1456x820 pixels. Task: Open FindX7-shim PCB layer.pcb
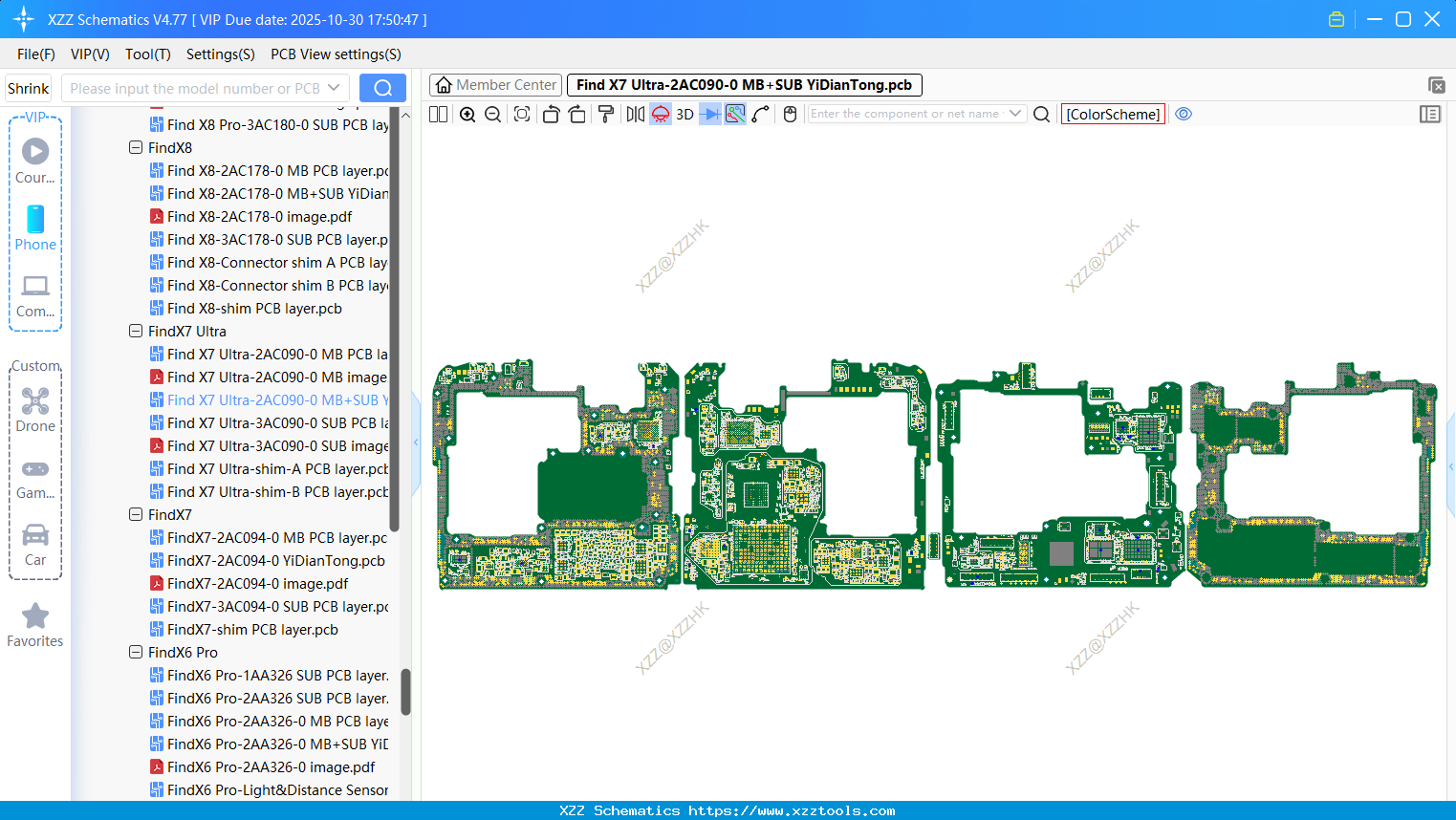[244, 630]
